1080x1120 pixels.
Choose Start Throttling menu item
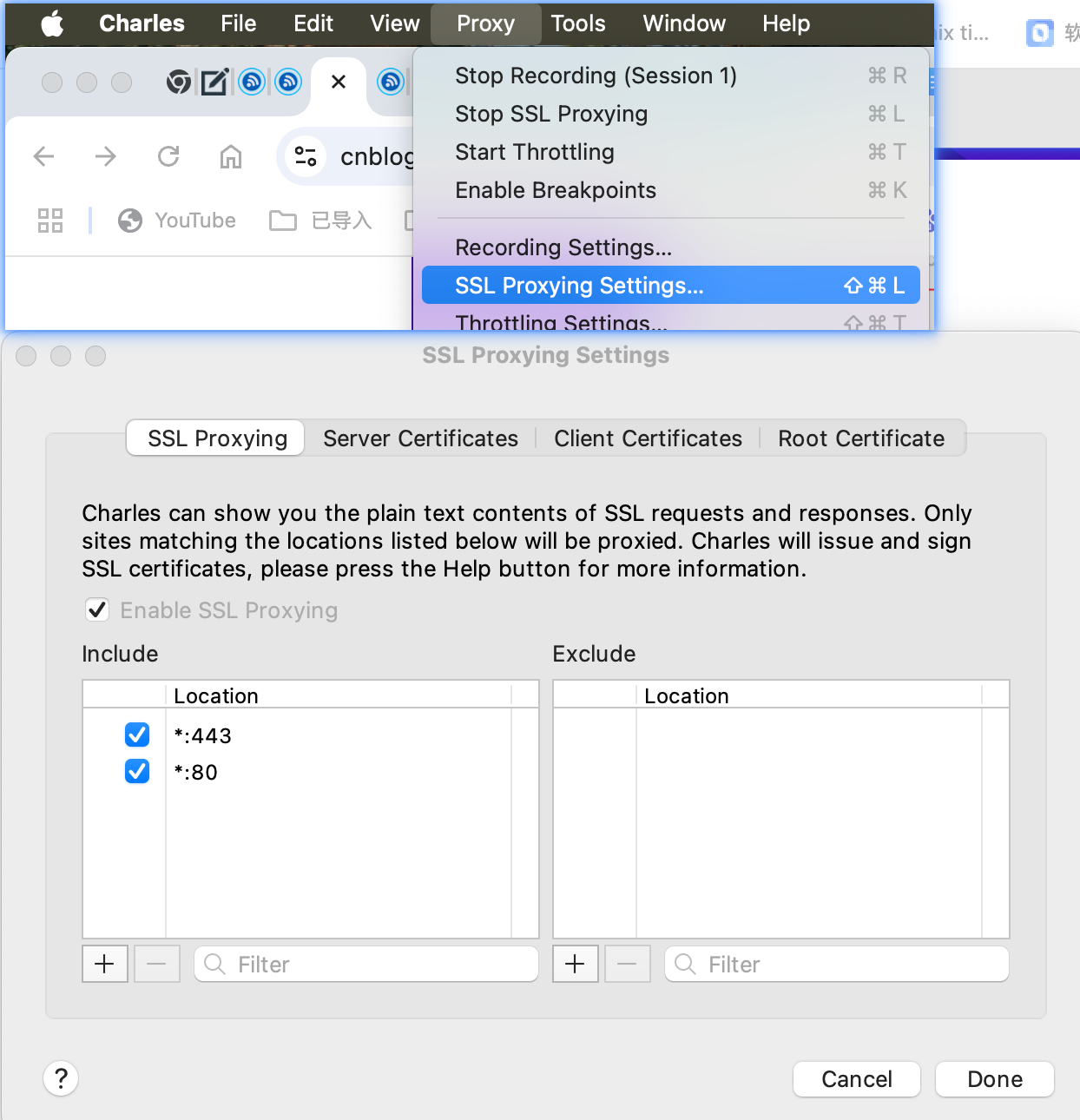[670, 152]
